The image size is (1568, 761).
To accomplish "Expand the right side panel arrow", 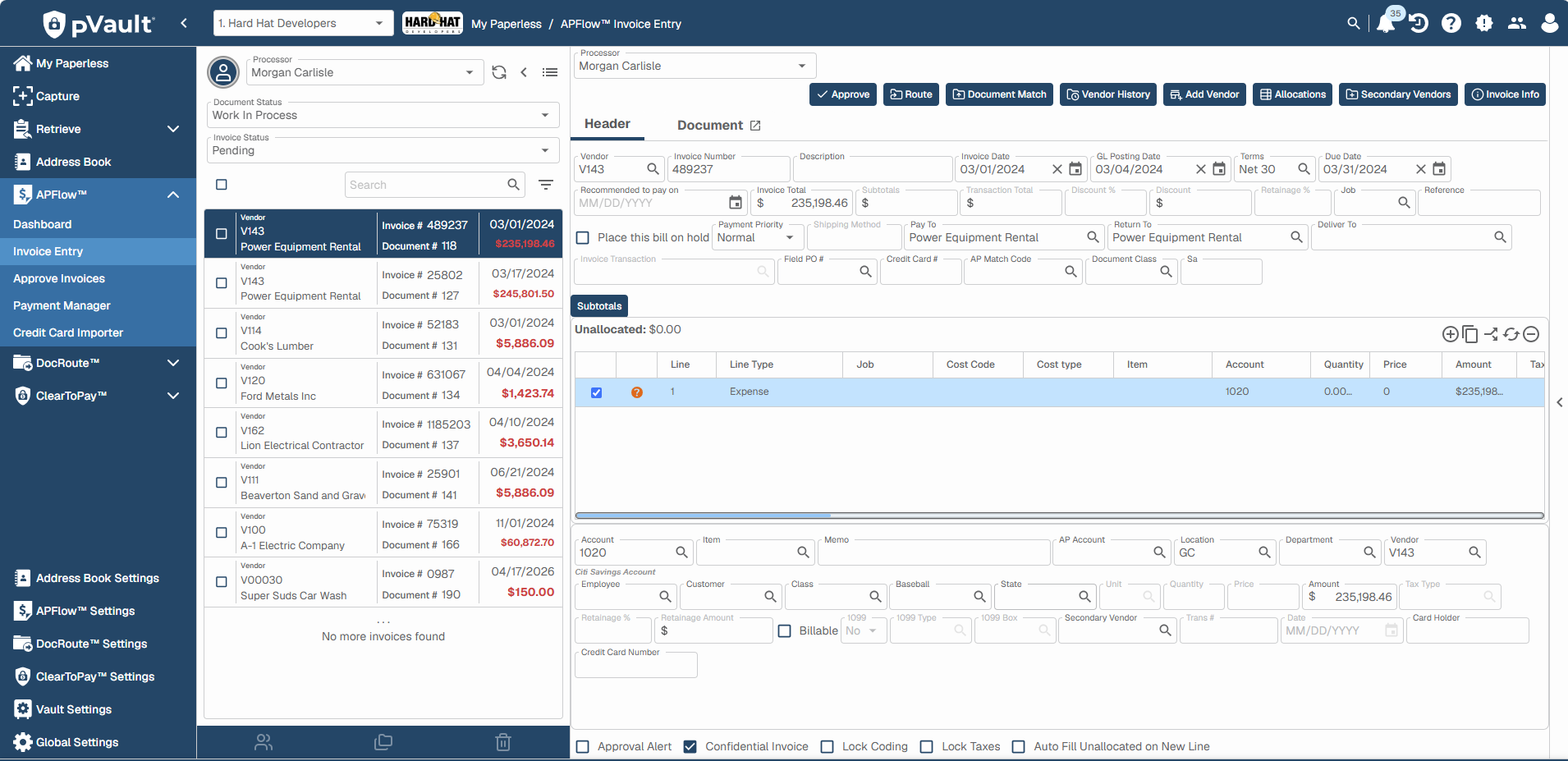I will (1559, 402).
